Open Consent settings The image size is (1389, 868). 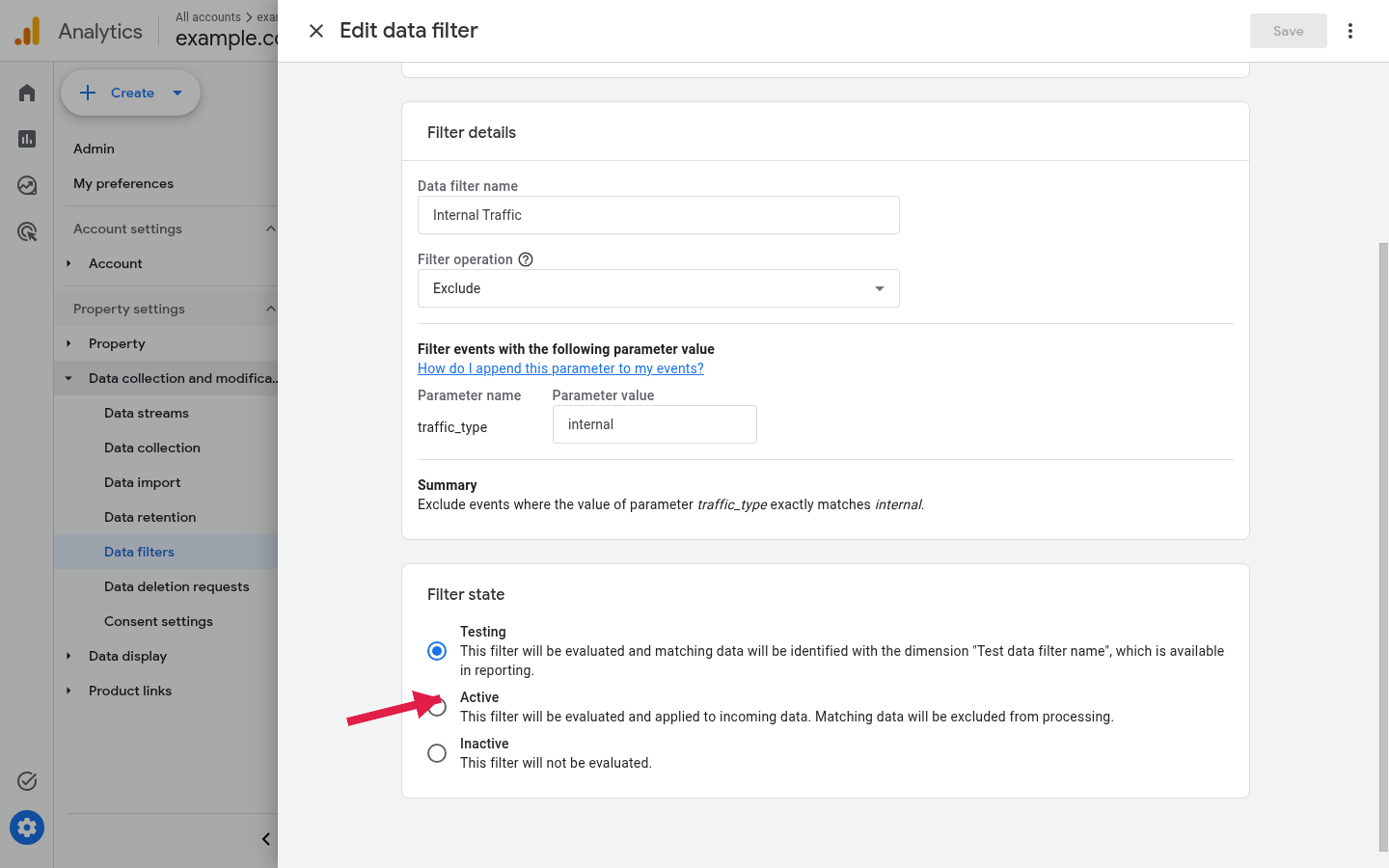coord(159,621)
